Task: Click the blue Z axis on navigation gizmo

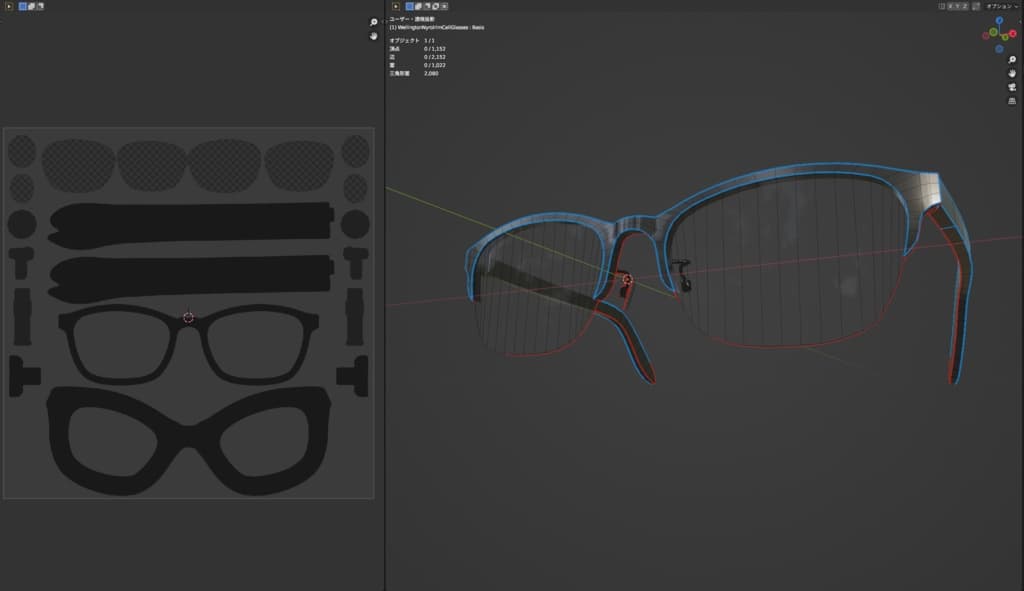Action: 999,21
